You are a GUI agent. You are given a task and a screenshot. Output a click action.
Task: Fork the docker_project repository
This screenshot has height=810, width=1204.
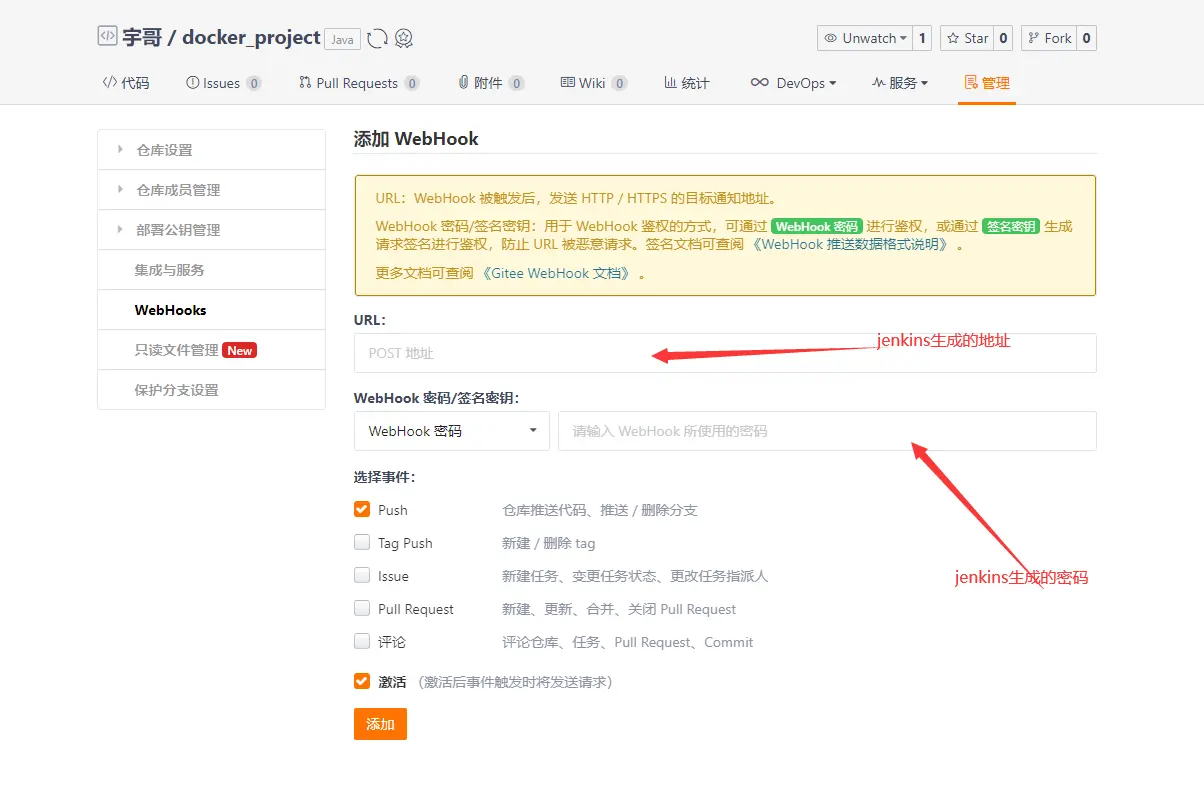pyautogui.click(x=1048, y=38)
